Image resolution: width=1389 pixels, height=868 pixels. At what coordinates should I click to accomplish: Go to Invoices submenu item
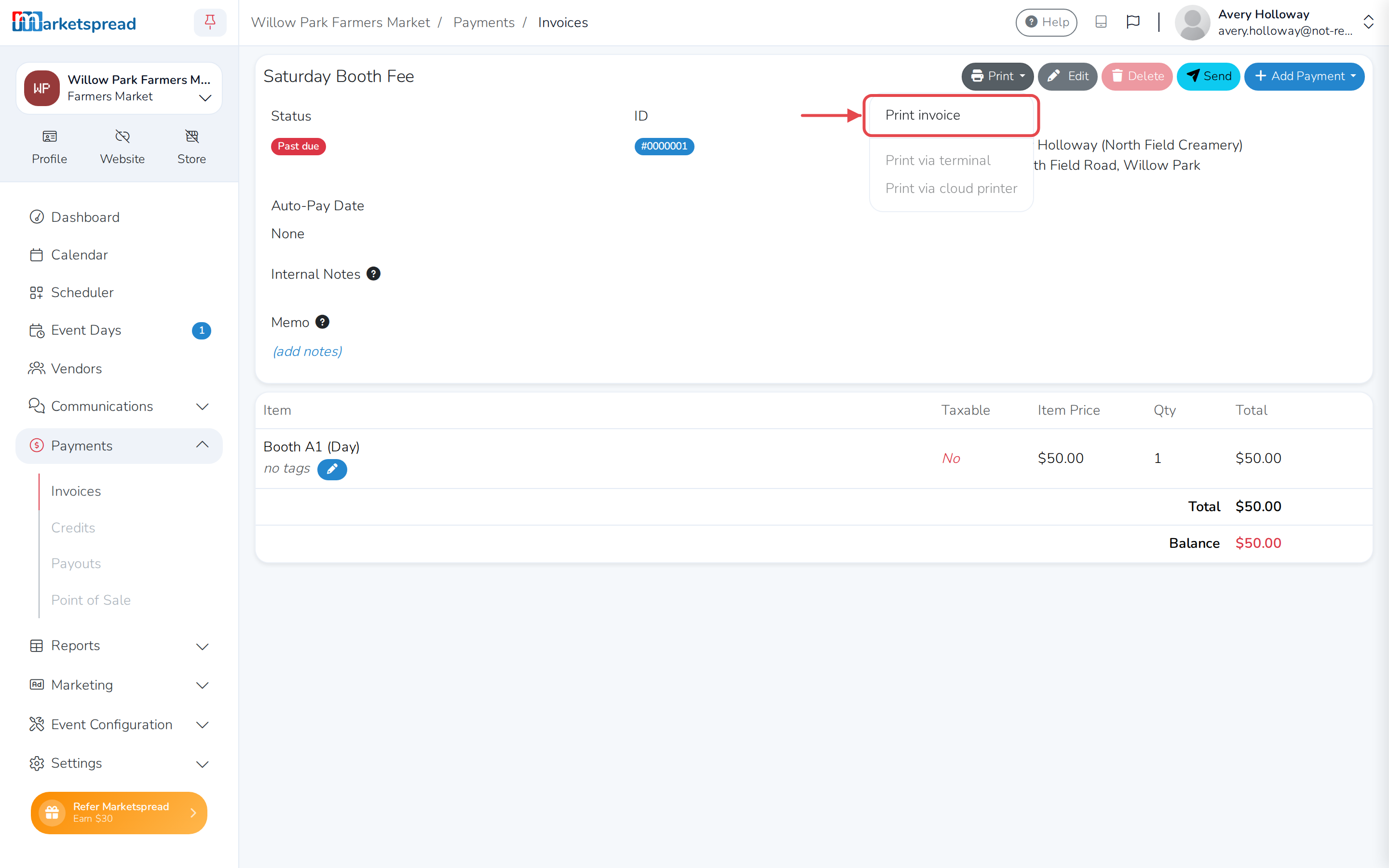pyautogui.click(x=76, y=491)
